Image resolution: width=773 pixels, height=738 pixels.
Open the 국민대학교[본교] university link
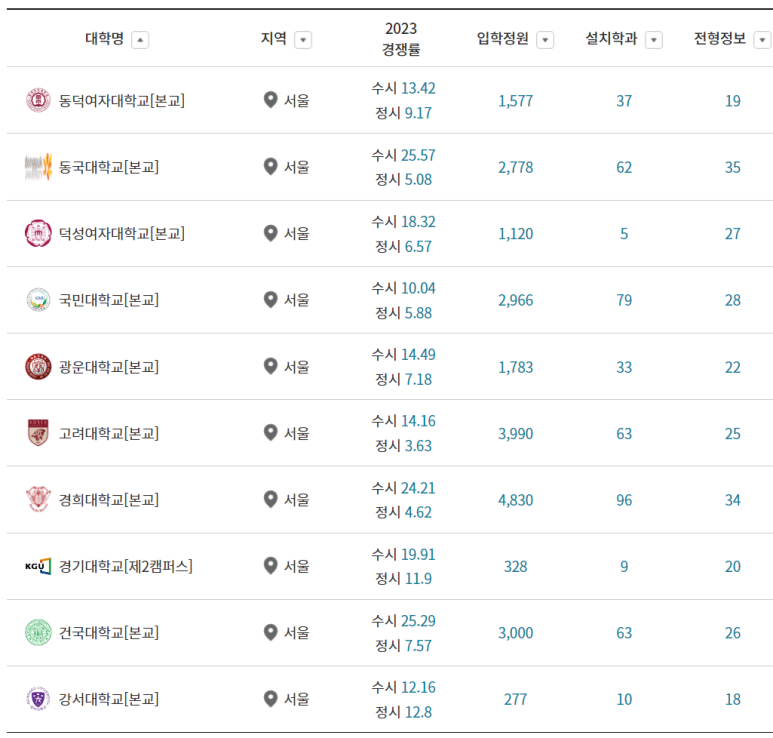coord(109,300)
